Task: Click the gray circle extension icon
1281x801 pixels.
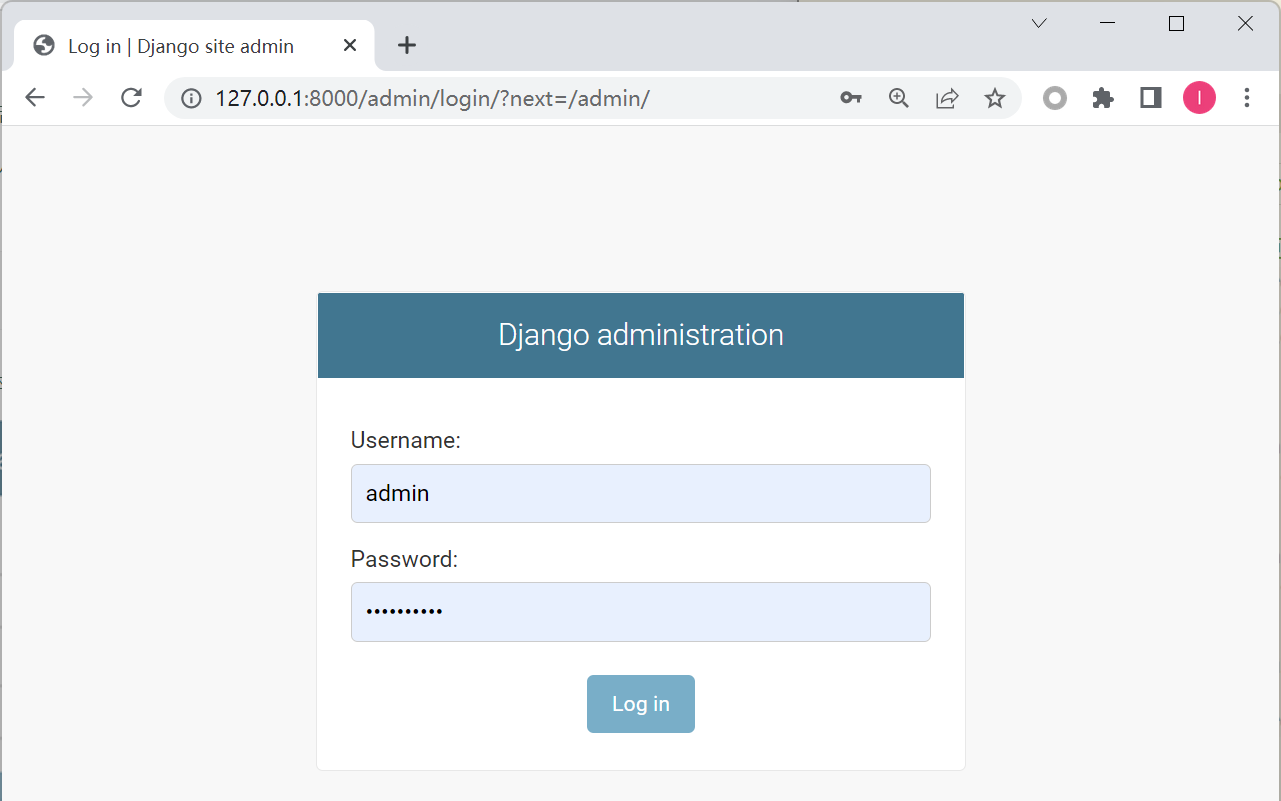Action: pyautogui.click(x=1055, y=98)
